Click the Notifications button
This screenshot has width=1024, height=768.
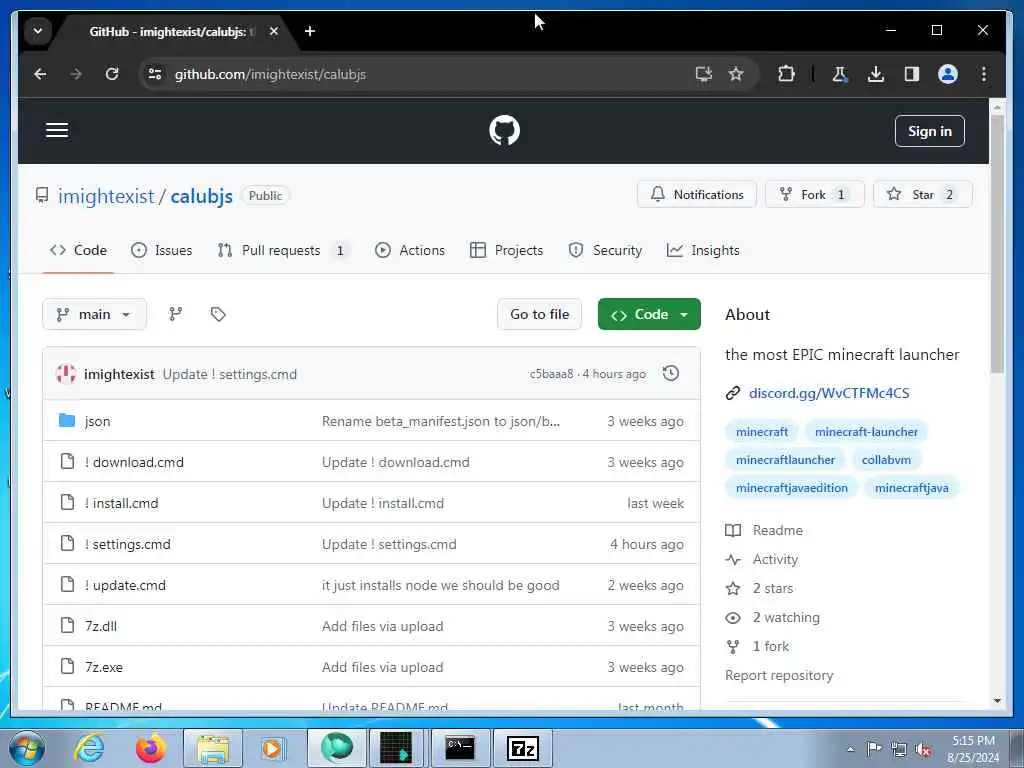coord(697,194)
